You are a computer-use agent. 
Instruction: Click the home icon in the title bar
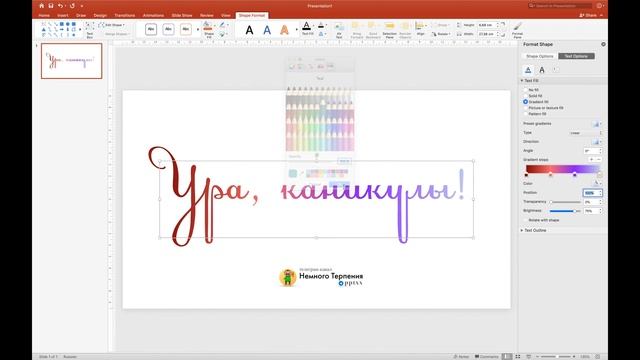pos(41,6)
